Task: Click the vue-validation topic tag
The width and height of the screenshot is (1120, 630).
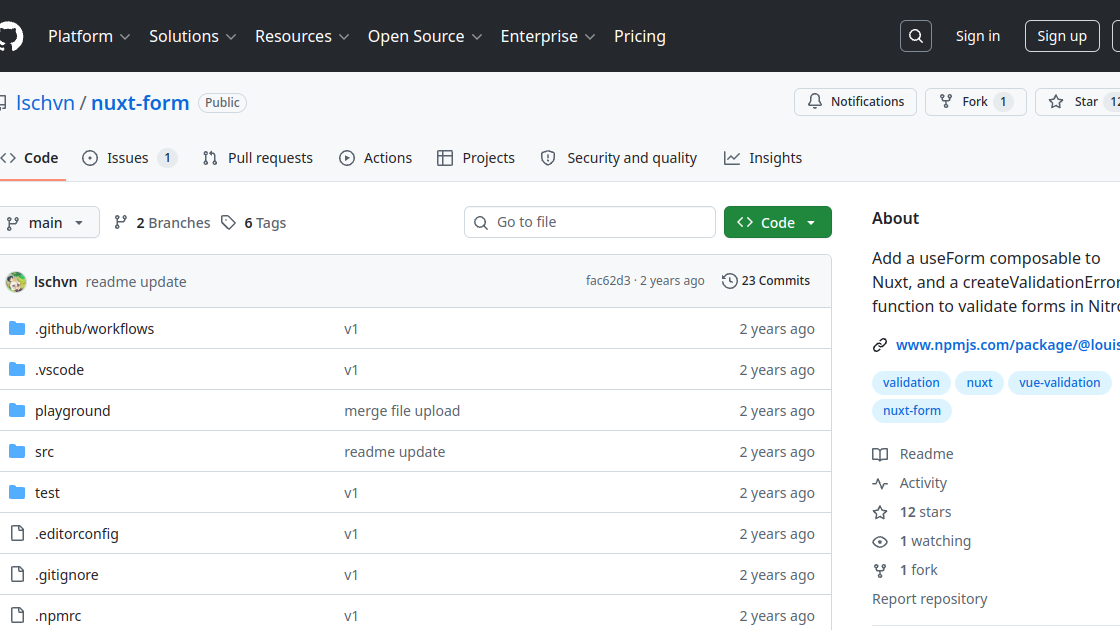Action: pos(1059,383)
